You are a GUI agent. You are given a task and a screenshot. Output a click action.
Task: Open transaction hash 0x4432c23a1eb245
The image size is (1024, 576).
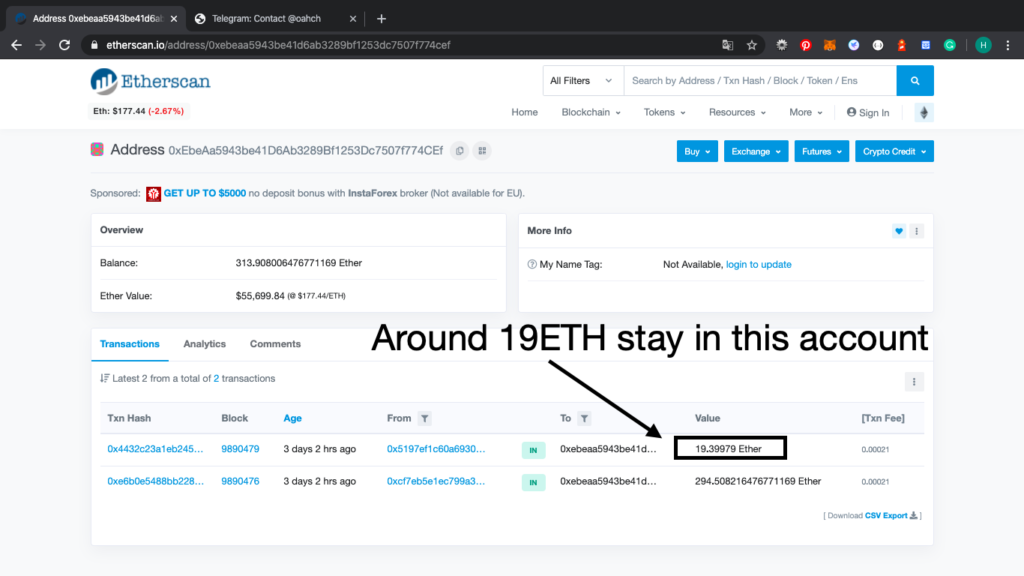coord(155,449)
